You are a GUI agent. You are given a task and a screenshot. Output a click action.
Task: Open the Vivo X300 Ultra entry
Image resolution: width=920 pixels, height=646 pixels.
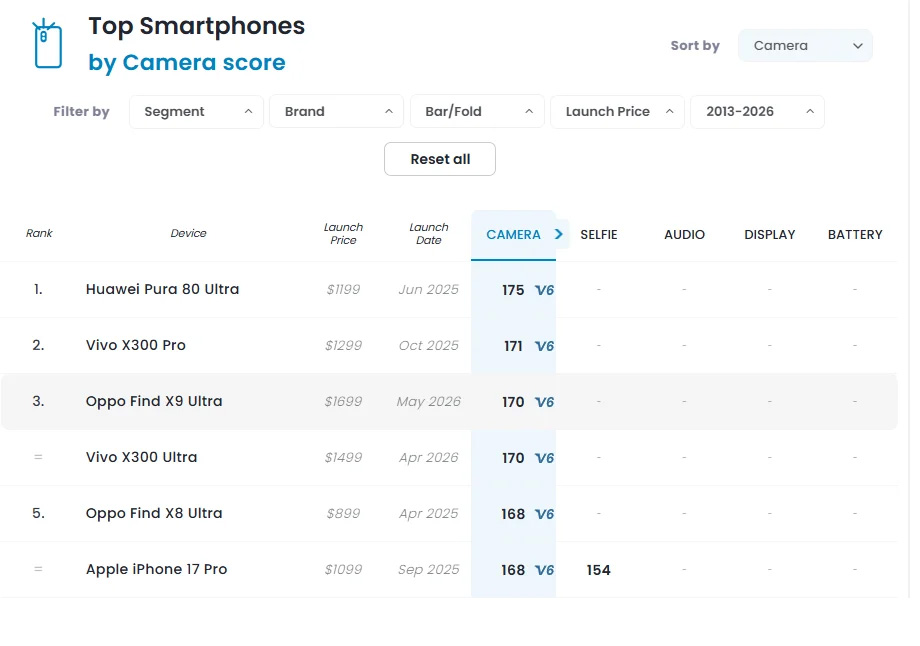click(141, 457)
